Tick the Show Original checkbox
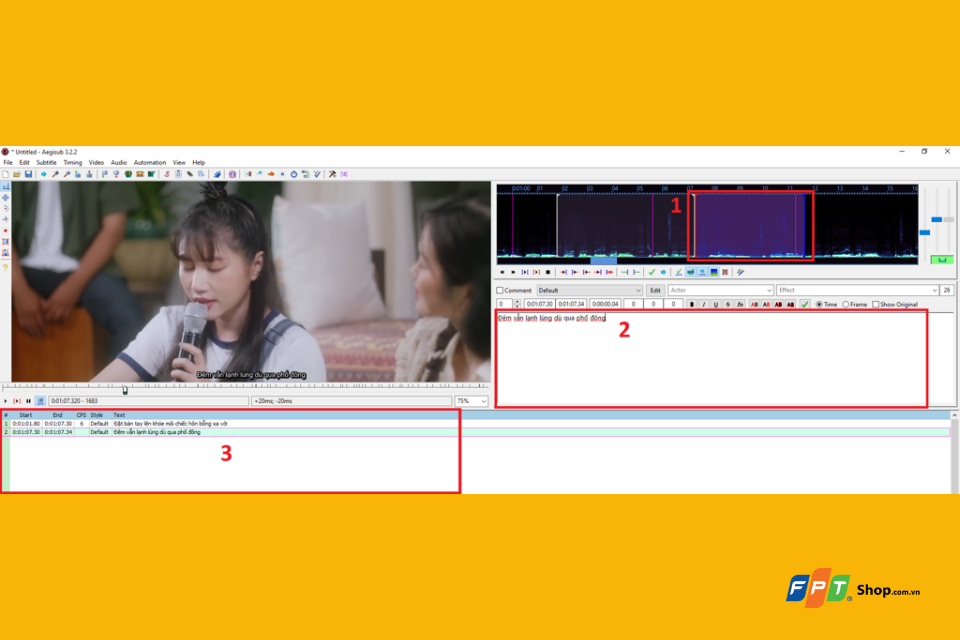The width and height of the screenshot is (960, 640). tap(876, 304)
